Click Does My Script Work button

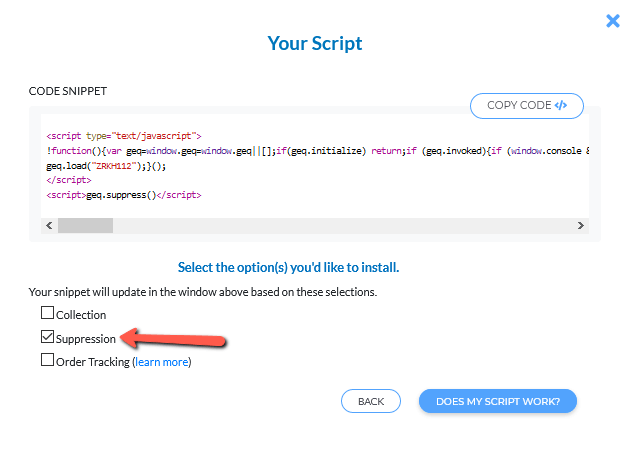498,401
